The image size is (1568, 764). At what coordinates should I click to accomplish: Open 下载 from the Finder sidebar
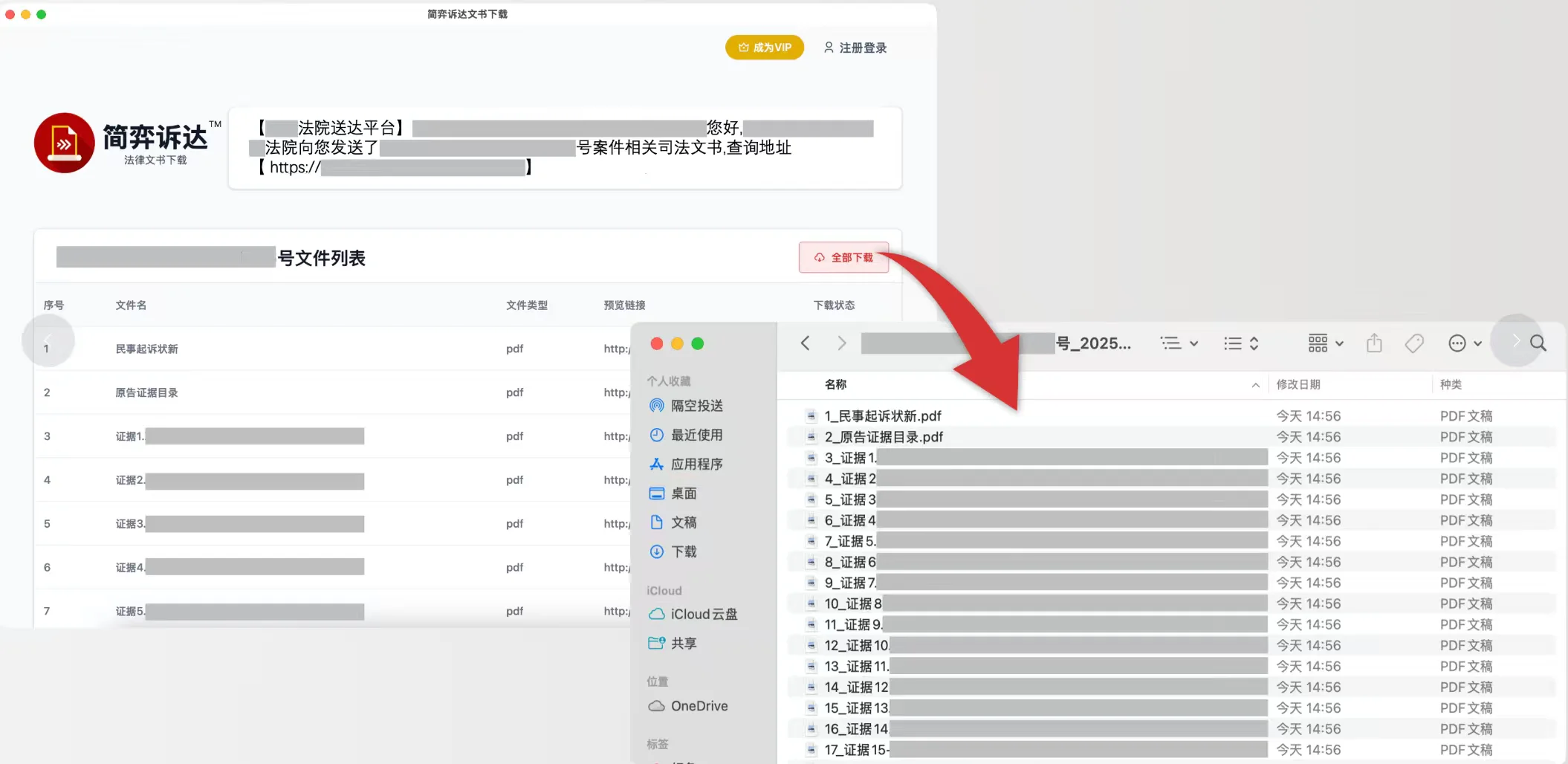tap(684, 551)
